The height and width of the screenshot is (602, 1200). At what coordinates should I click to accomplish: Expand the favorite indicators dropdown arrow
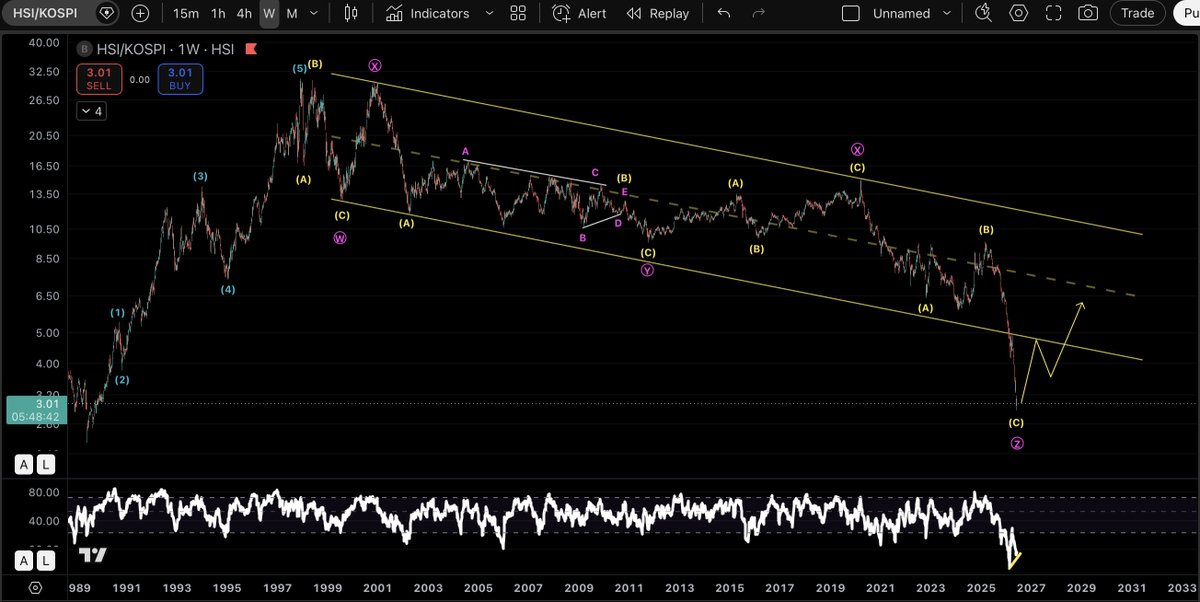pyautogui.click(x=488, y=13)
